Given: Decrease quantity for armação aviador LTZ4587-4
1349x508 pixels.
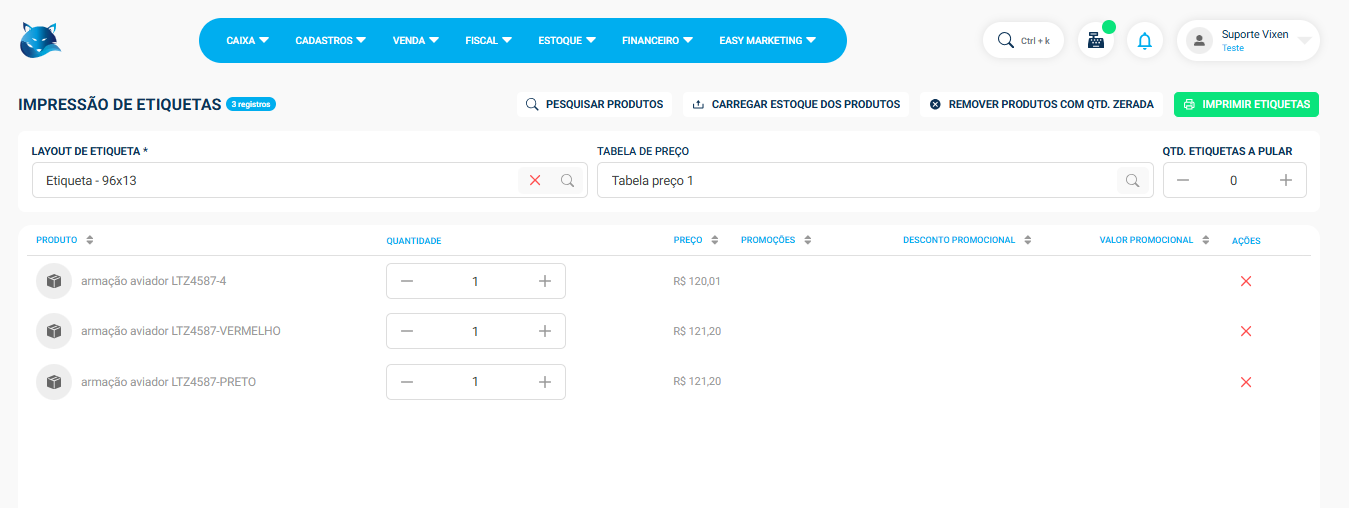Looking at the screenshot, I should click(407, 281).
